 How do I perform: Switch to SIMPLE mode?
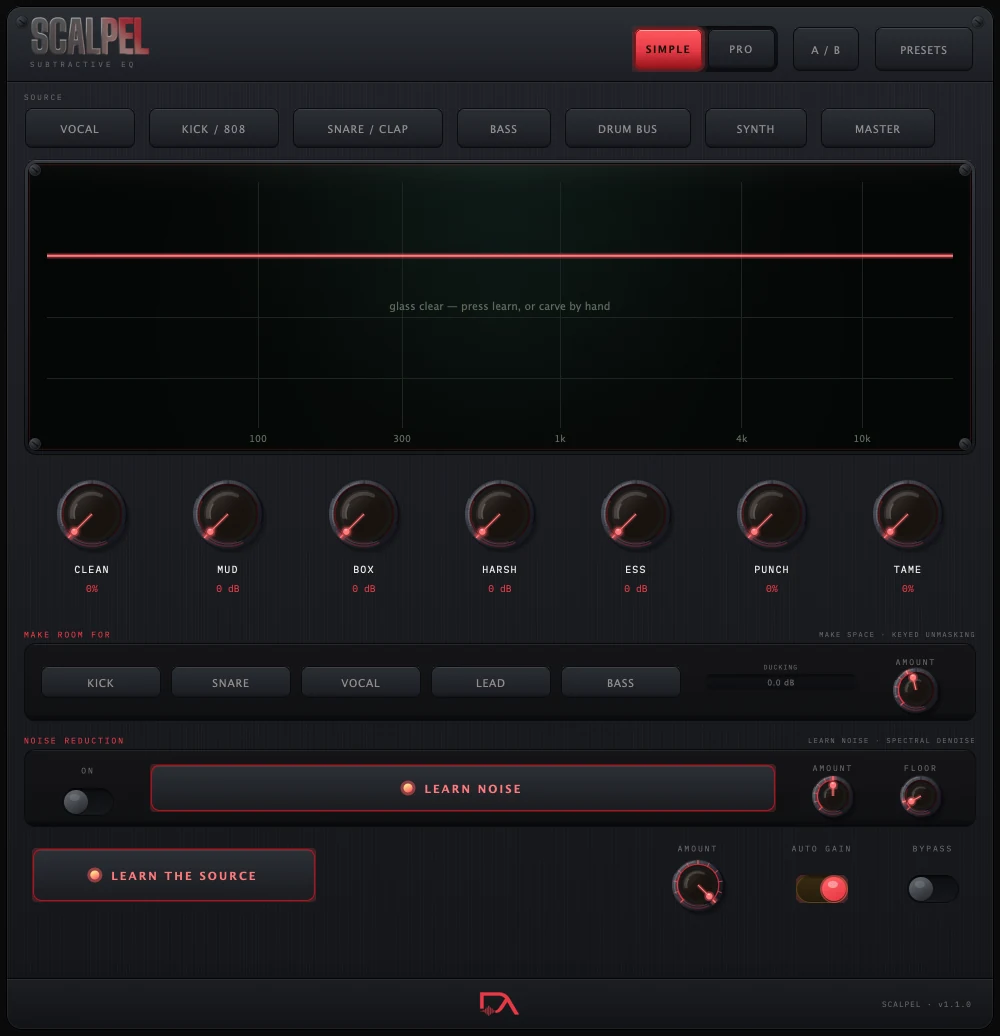pos(668,50)
